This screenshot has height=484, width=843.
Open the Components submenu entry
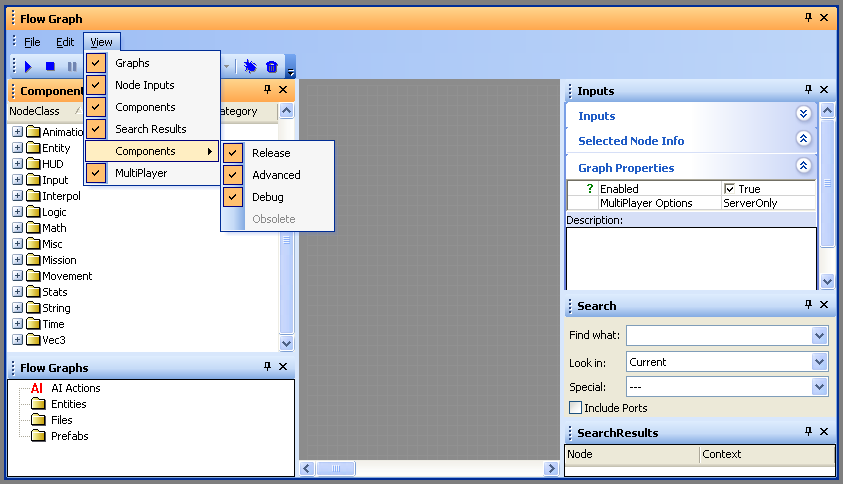[152, 151]
